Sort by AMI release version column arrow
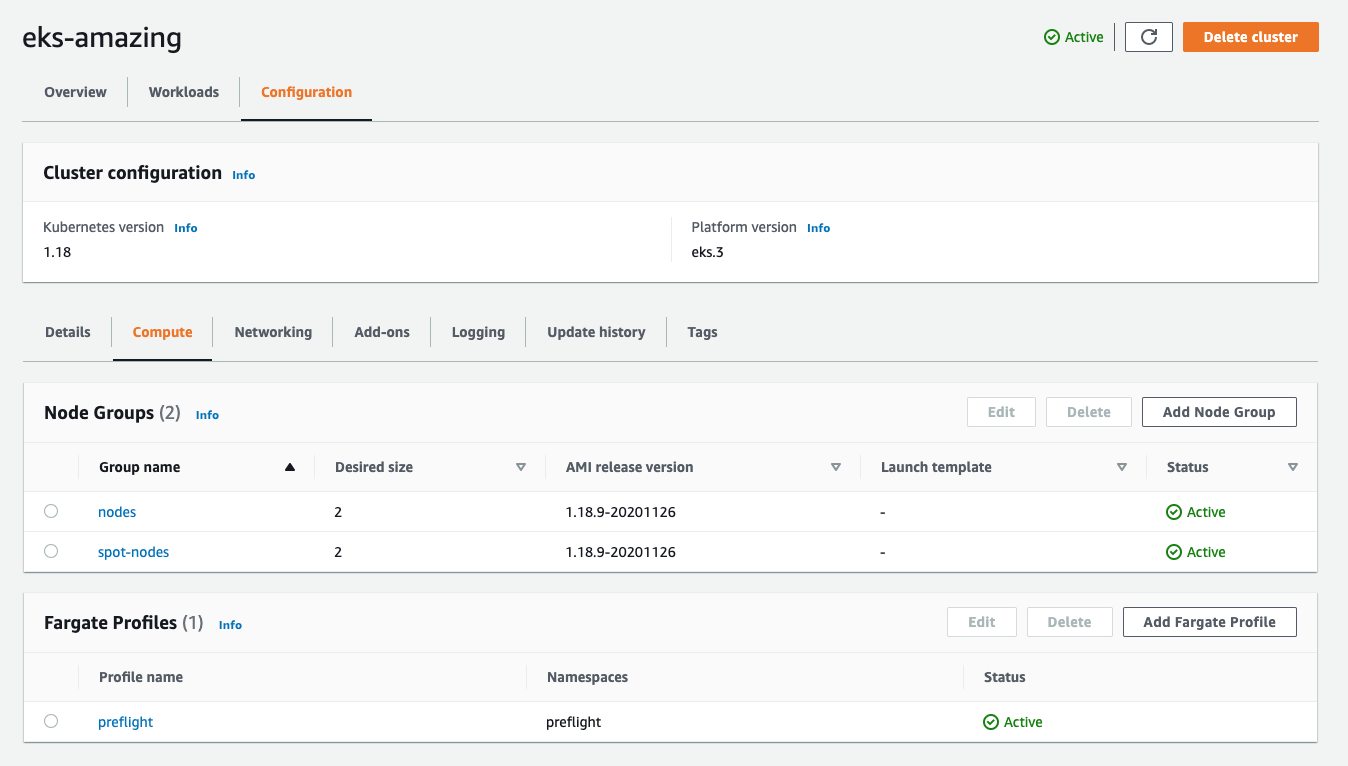The width and height of the screenshot is (1348, 766). 836,467
